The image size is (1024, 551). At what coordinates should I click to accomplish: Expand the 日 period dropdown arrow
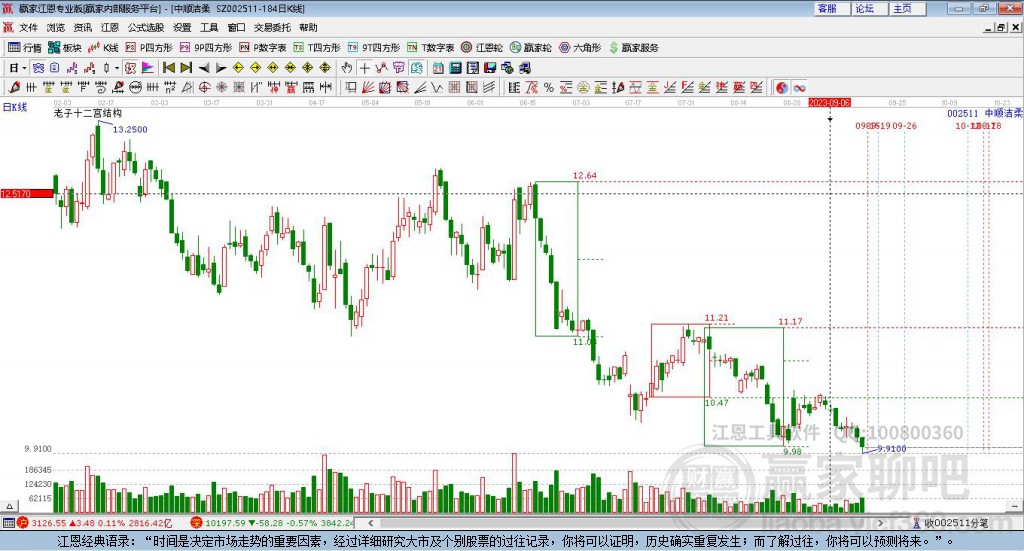pos(24,68)
